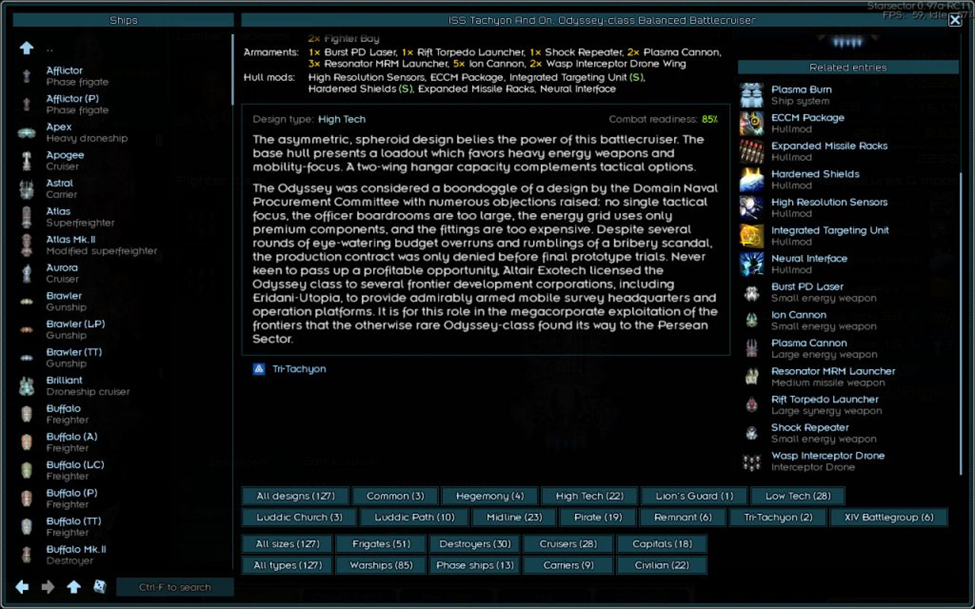Select the Hardened Shields hullmod icon
The image size is (975, 609).
[x=751, y=180]
